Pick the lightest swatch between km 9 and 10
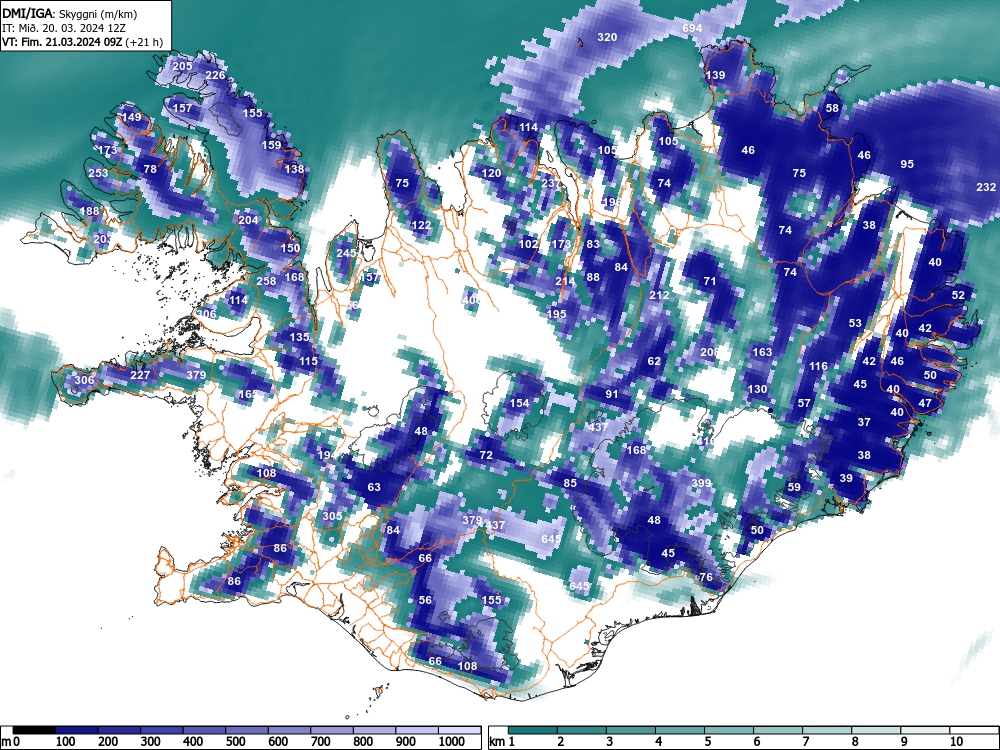The image size is (1000, 750). tap(925, 730)
